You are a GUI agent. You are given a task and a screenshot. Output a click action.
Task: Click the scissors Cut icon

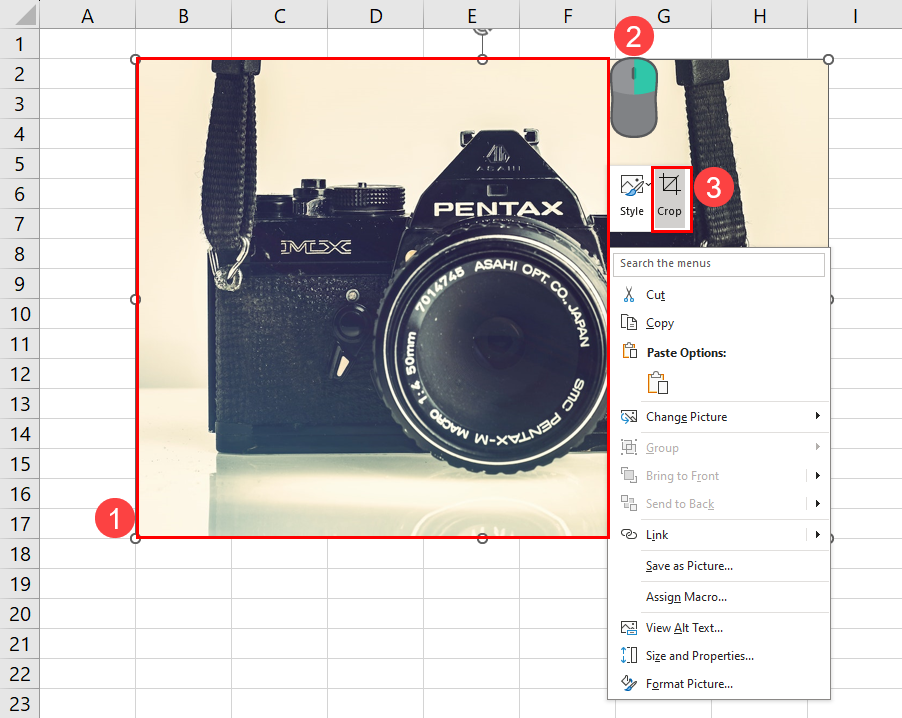pyautogui.click(x=629, y=295)
